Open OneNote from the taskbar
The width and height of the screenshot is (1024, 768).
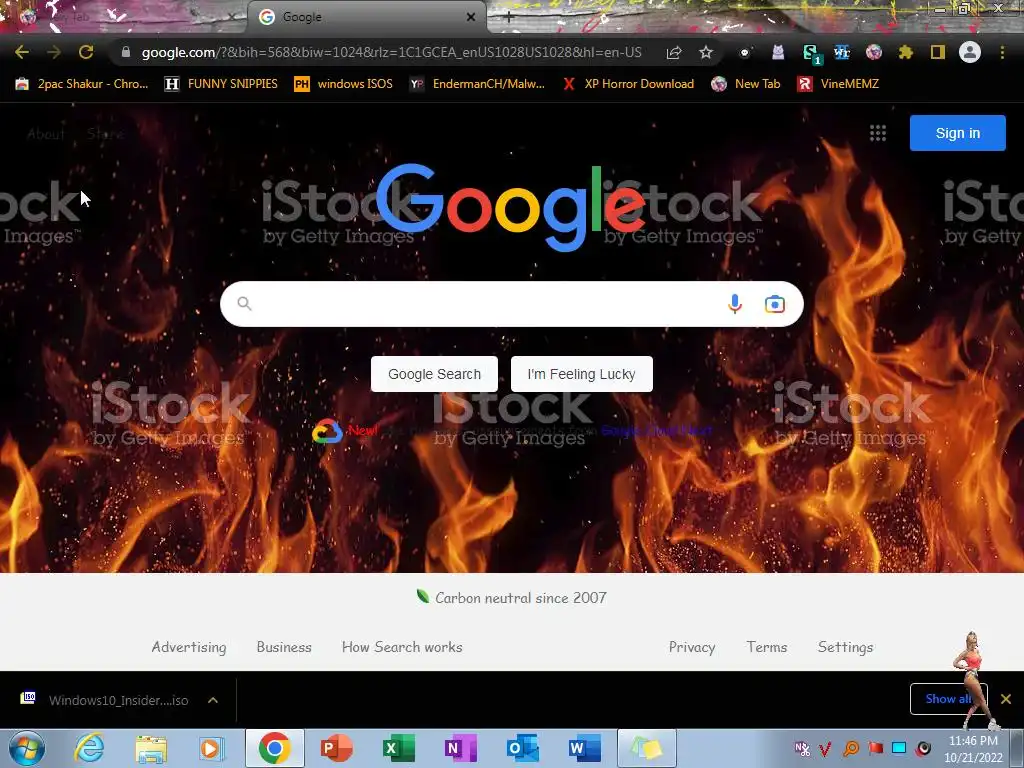pos(459,748)
